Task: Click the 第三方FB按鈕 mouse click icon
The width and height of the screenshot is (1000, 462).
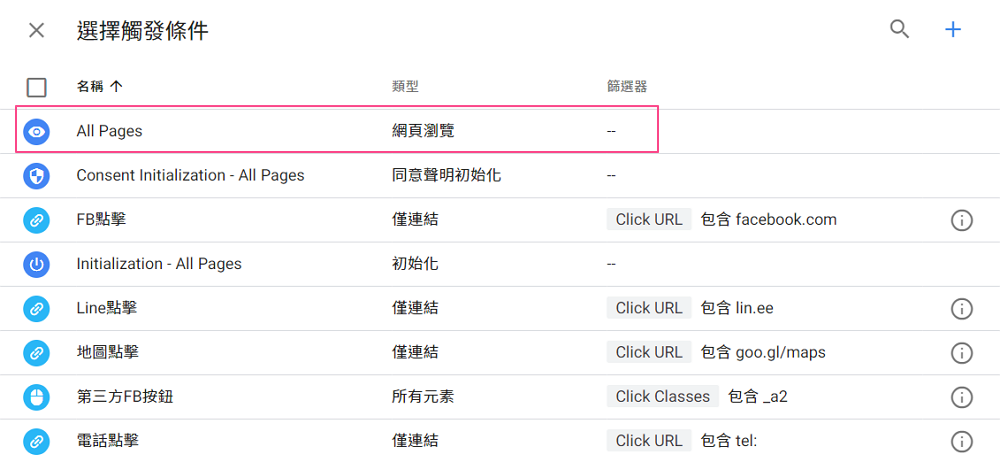Action: (x=36, y=397)
